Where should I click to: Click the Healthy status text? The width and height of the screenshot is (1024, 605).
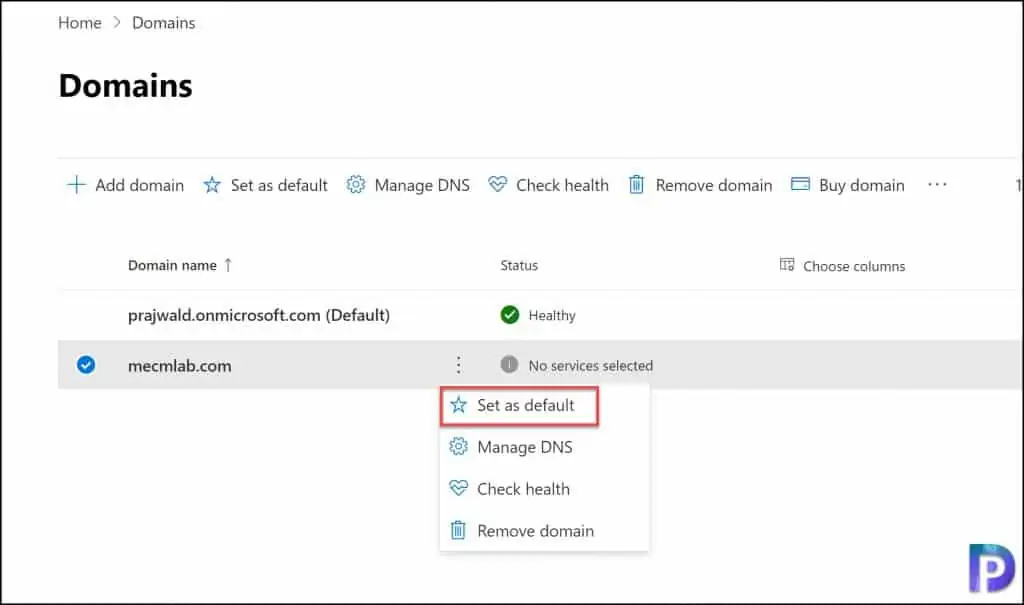click(552, 316)
